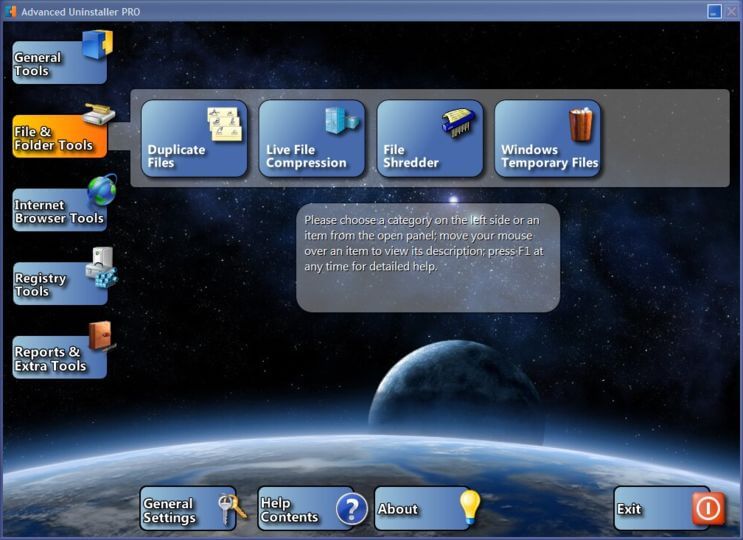
Task: Open the Internet Browser Tools category
Action: (60, 210)
